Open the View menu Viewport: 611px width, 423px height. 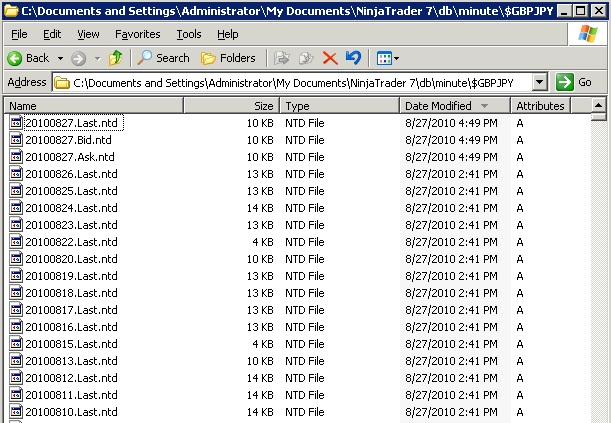point(88,34)
